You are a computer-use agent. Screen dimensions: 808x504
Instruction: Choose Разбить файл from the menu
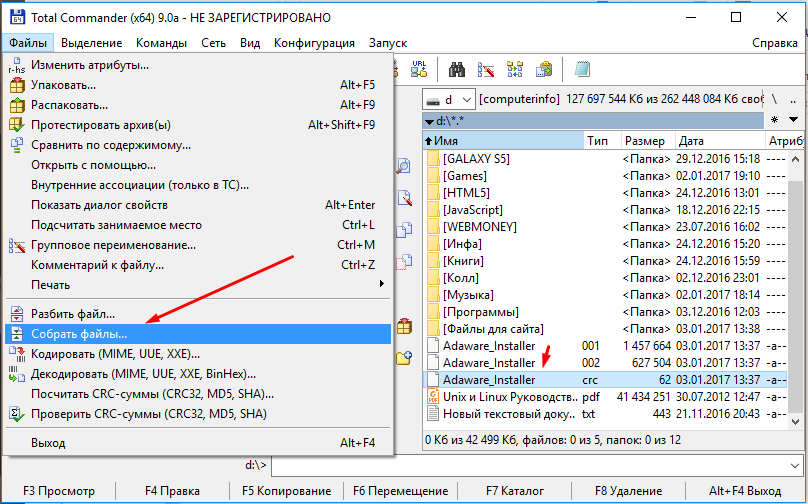(73, 314)
